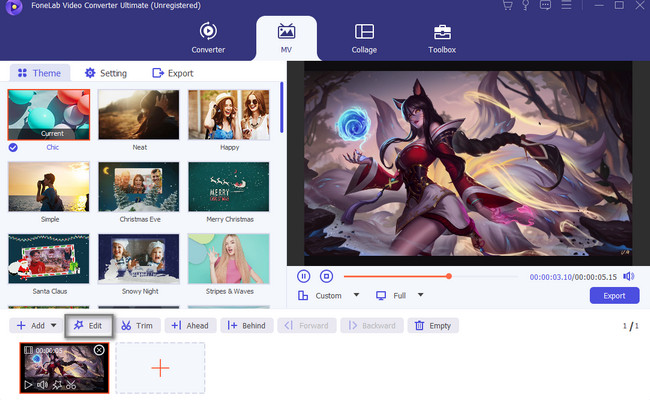Select the Santa Claus theme thumbnail

point(49,259)
